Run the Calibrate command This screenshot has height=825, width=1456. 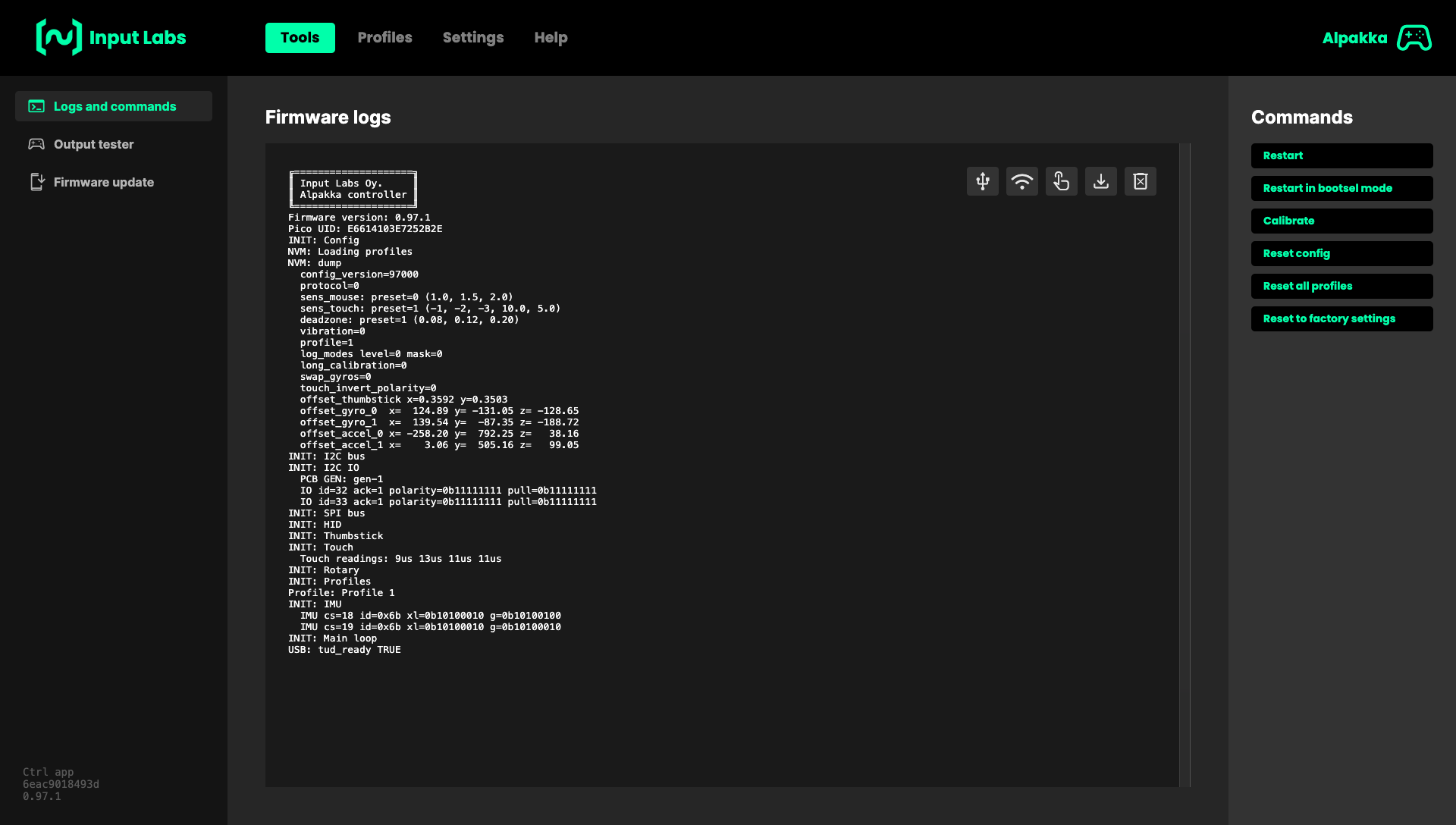(1341, 221)
